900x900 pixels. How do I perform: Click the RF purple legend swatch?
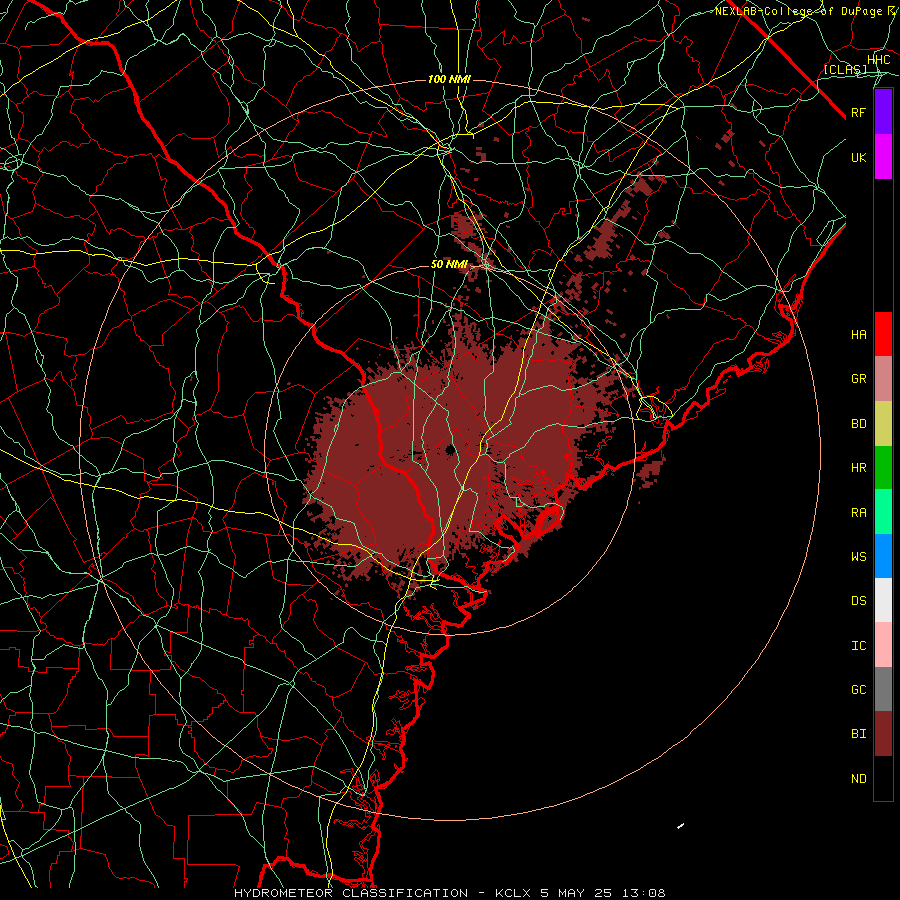pyautogui.click(x=883, y=112)
